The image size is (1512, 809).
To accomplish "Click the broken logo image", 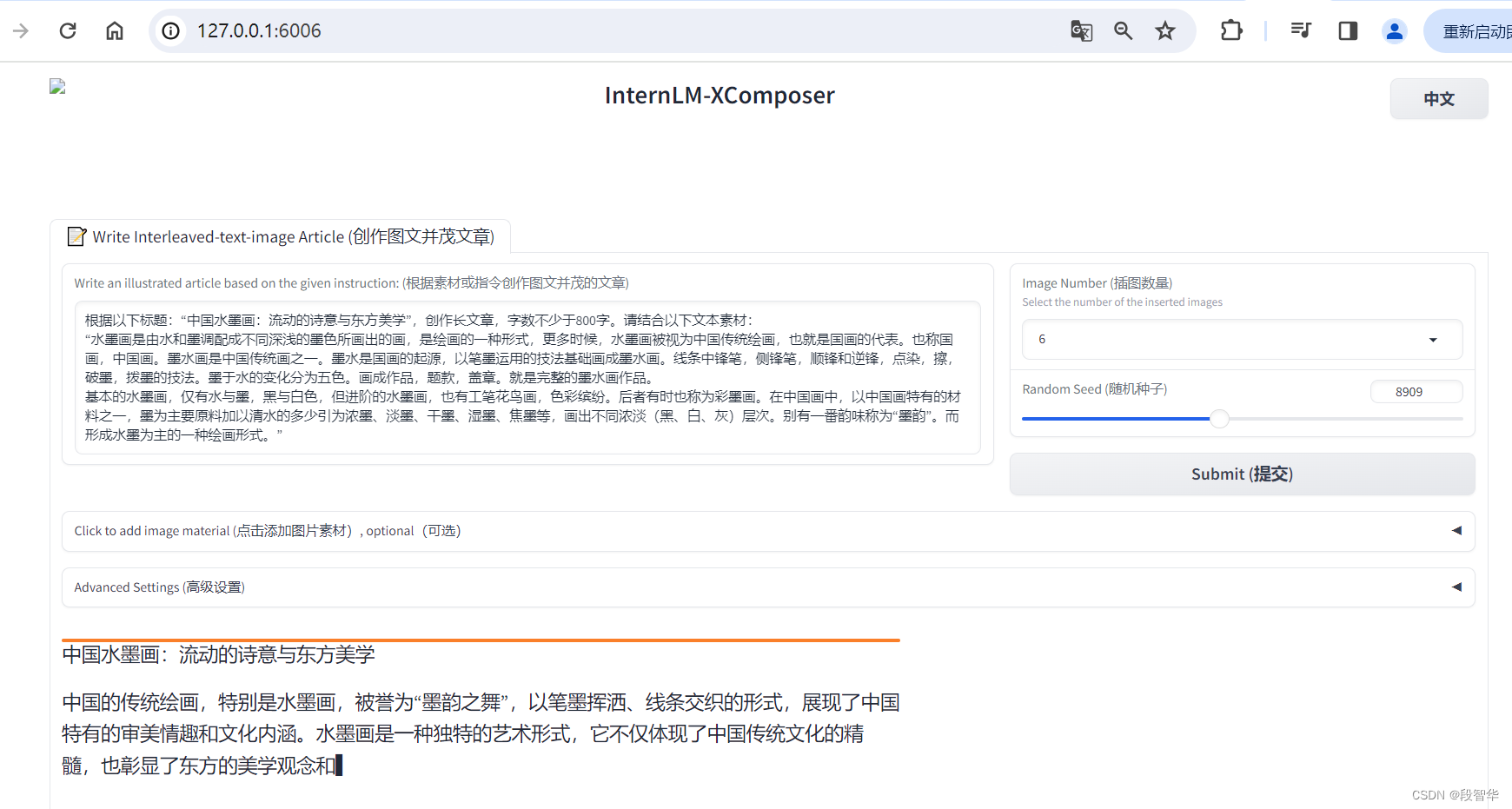I will [x=57, y=86].
